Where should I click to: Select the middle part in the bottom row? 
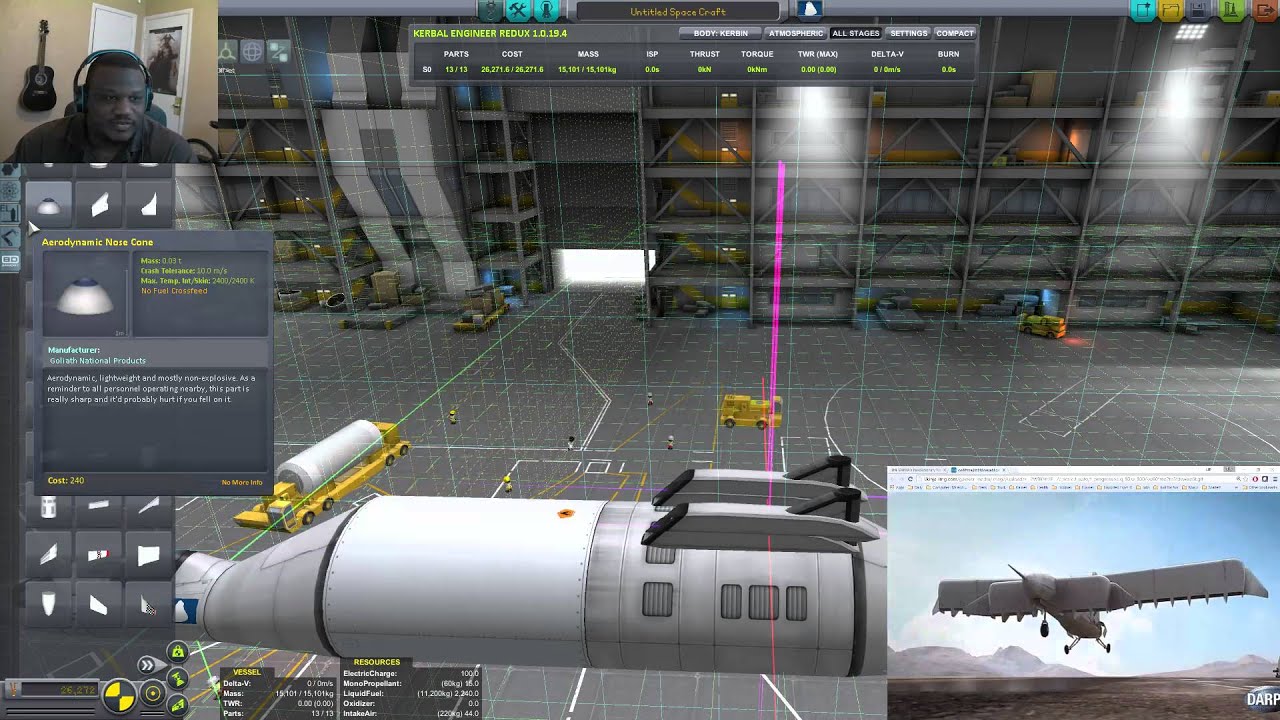[99, 604]
